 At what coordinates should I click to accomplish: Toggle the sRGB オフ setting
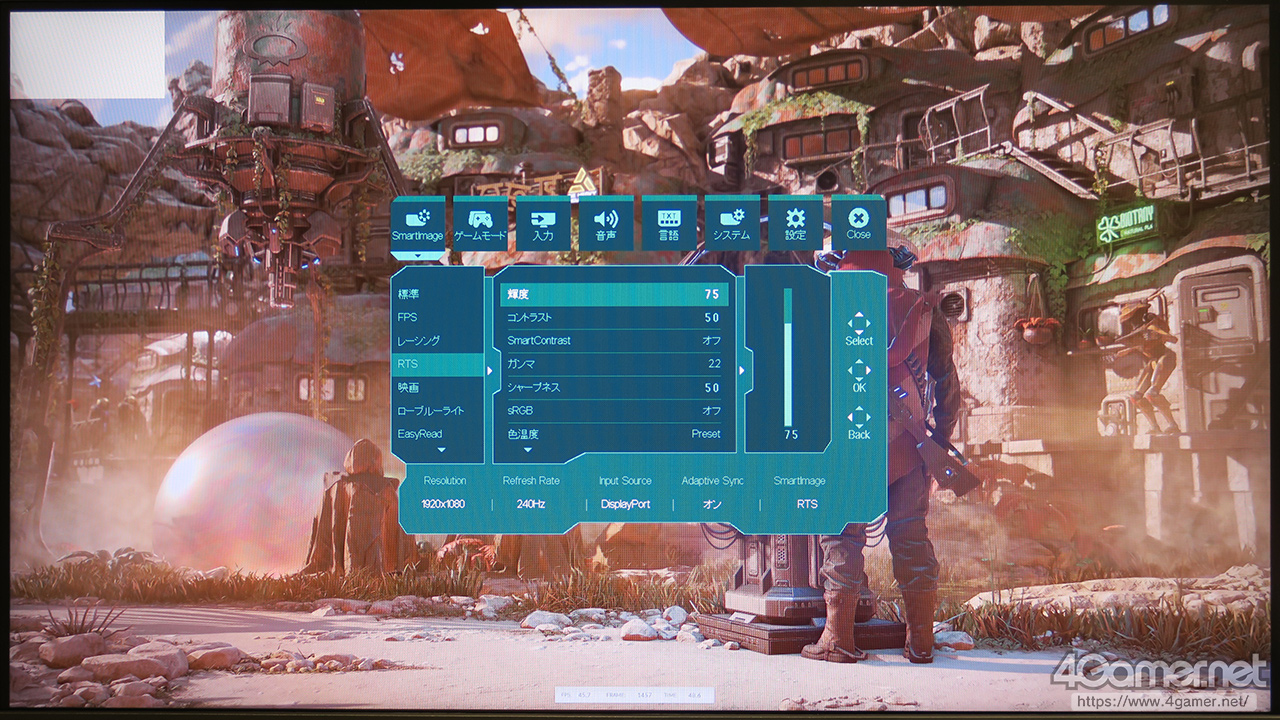click(x=614, y=410)
